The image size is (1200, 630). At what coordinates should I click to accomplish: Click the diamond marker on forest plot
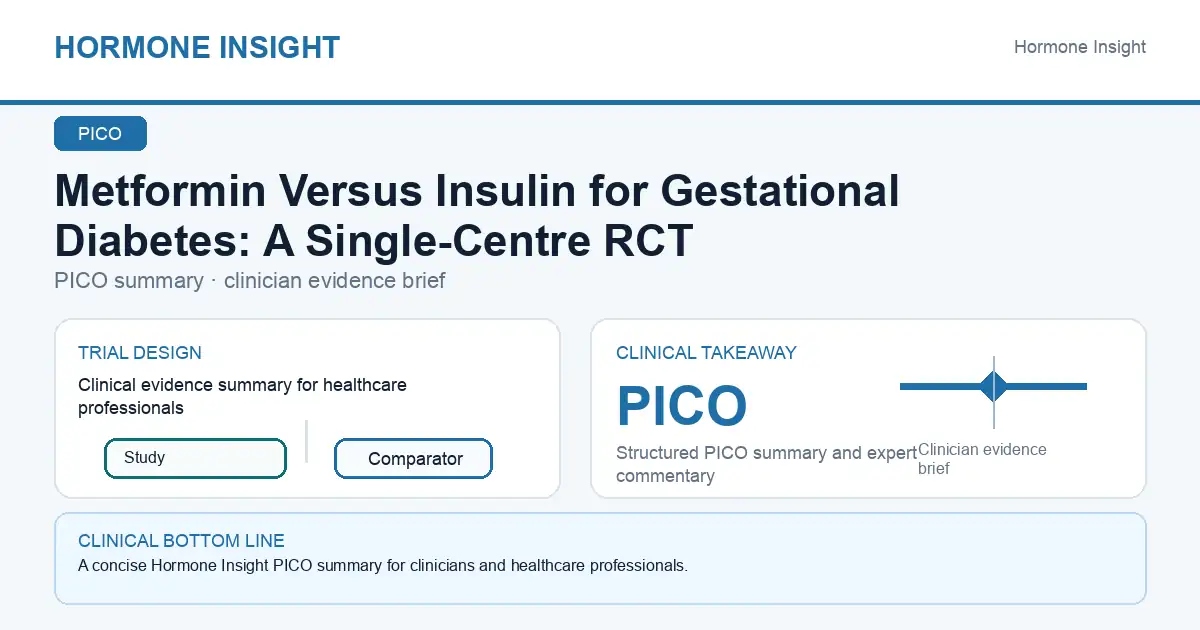tap(994, 386)
